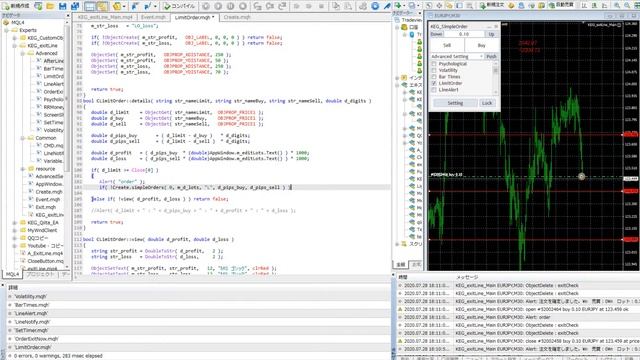640x360 pixels.
Task: Click the save-all double floppy icon
Action: click(x=75, y=6)
